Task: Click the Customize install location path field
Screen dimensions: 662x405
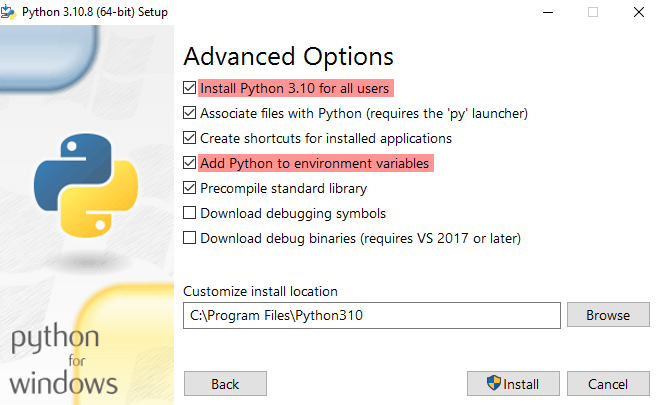Action: [371, 315]
